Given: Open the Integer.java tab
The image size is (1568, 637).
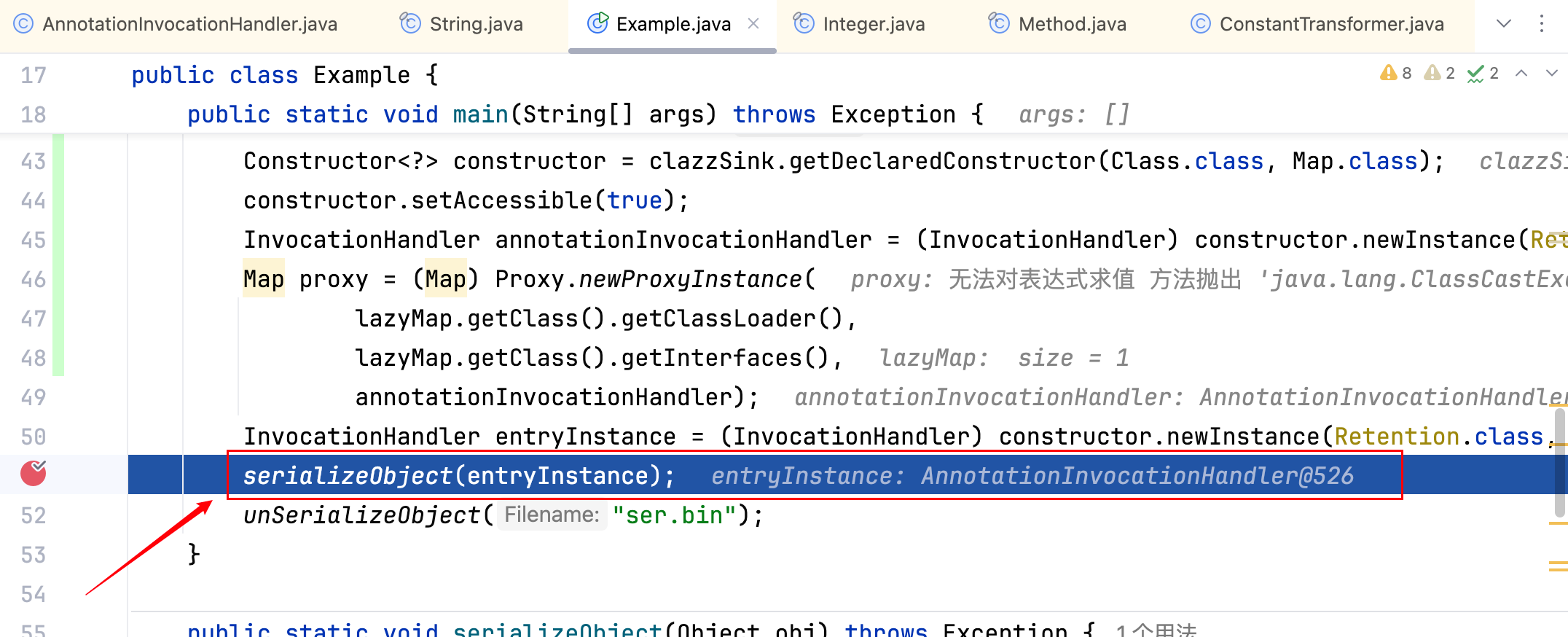Looking at the screenshot, I should 873,24.
